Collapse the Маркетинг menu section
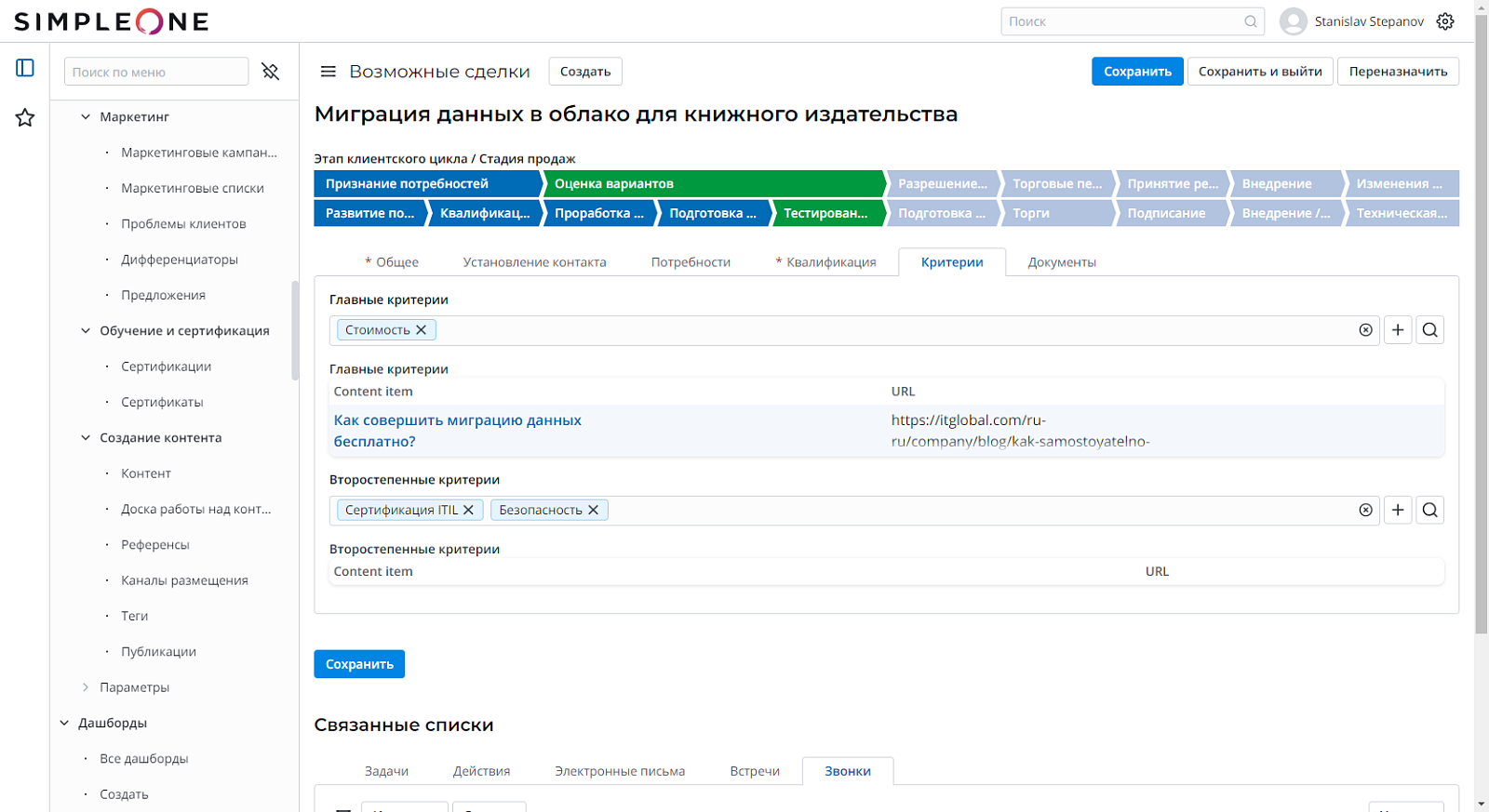 (x=86, y=117)
